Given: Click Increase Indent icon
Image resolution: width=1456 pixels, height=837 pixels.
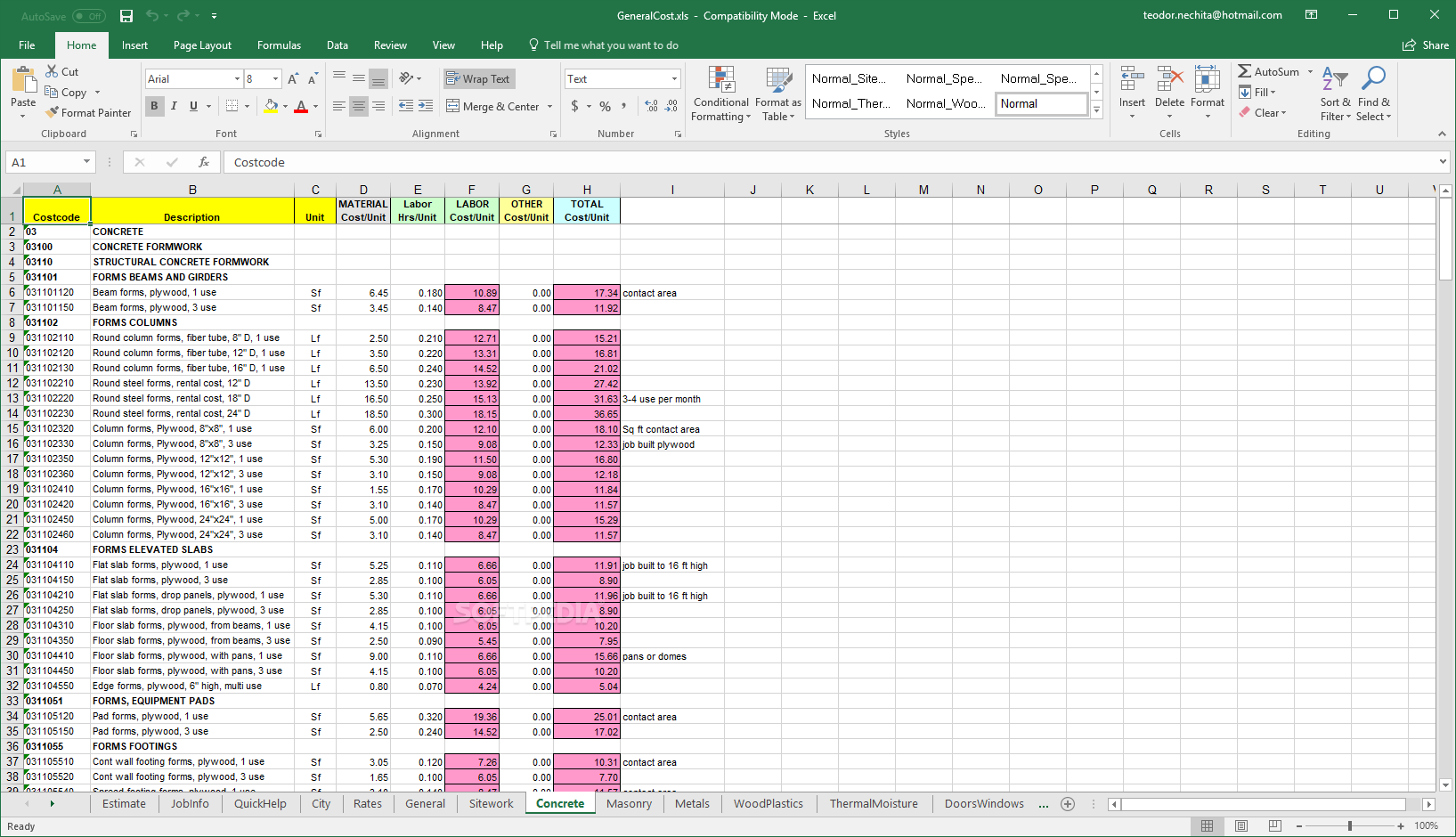Looking at the screenshot, I should (426, 106).
